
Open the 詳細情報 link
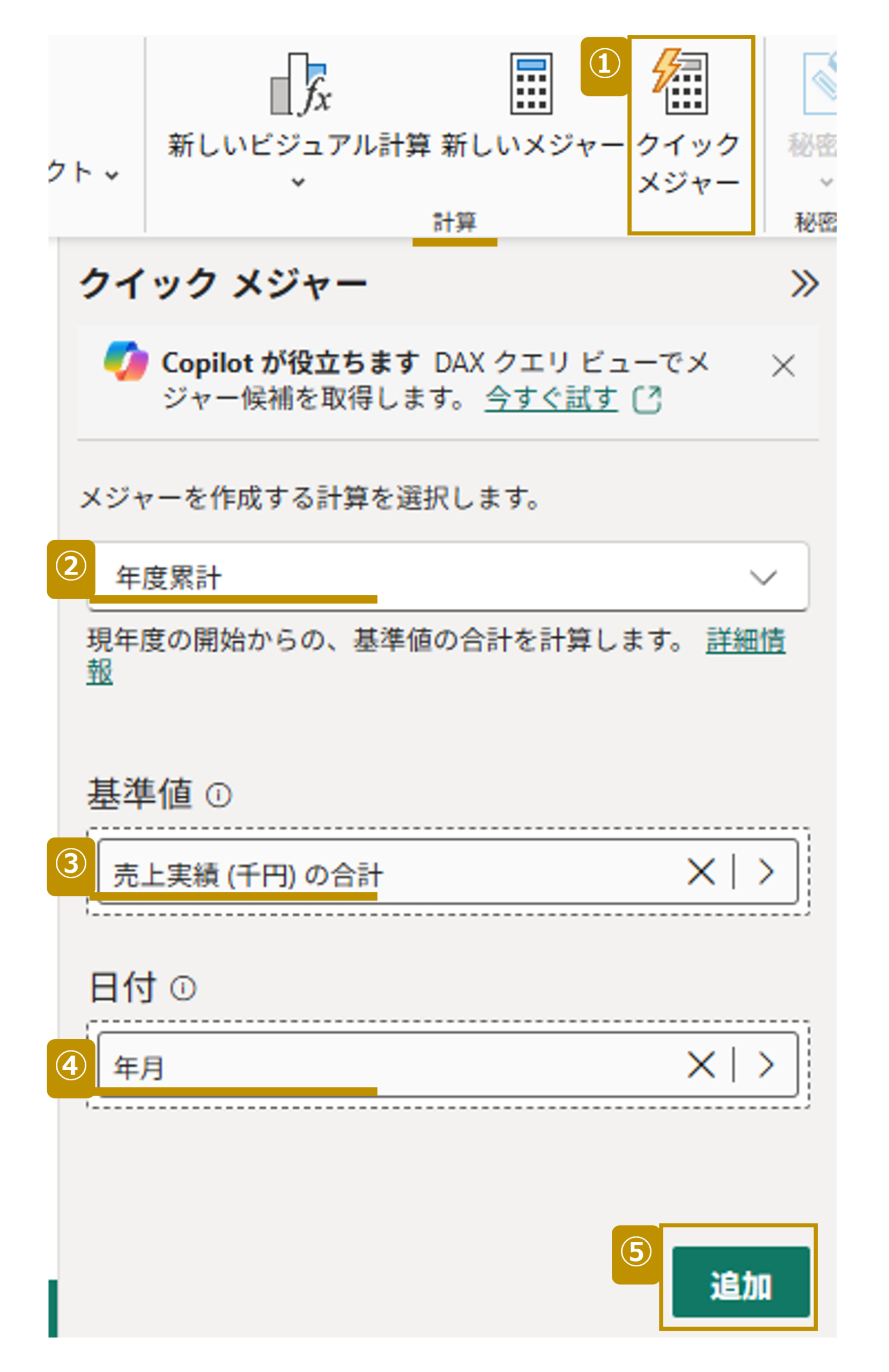tap(744, 641)
